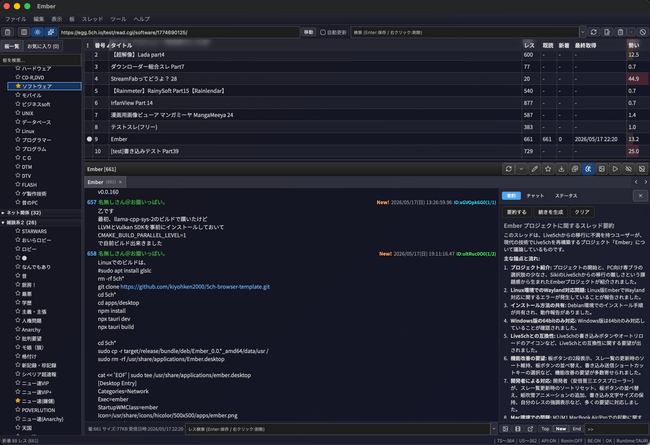Click the クリア button

[582, 212]
